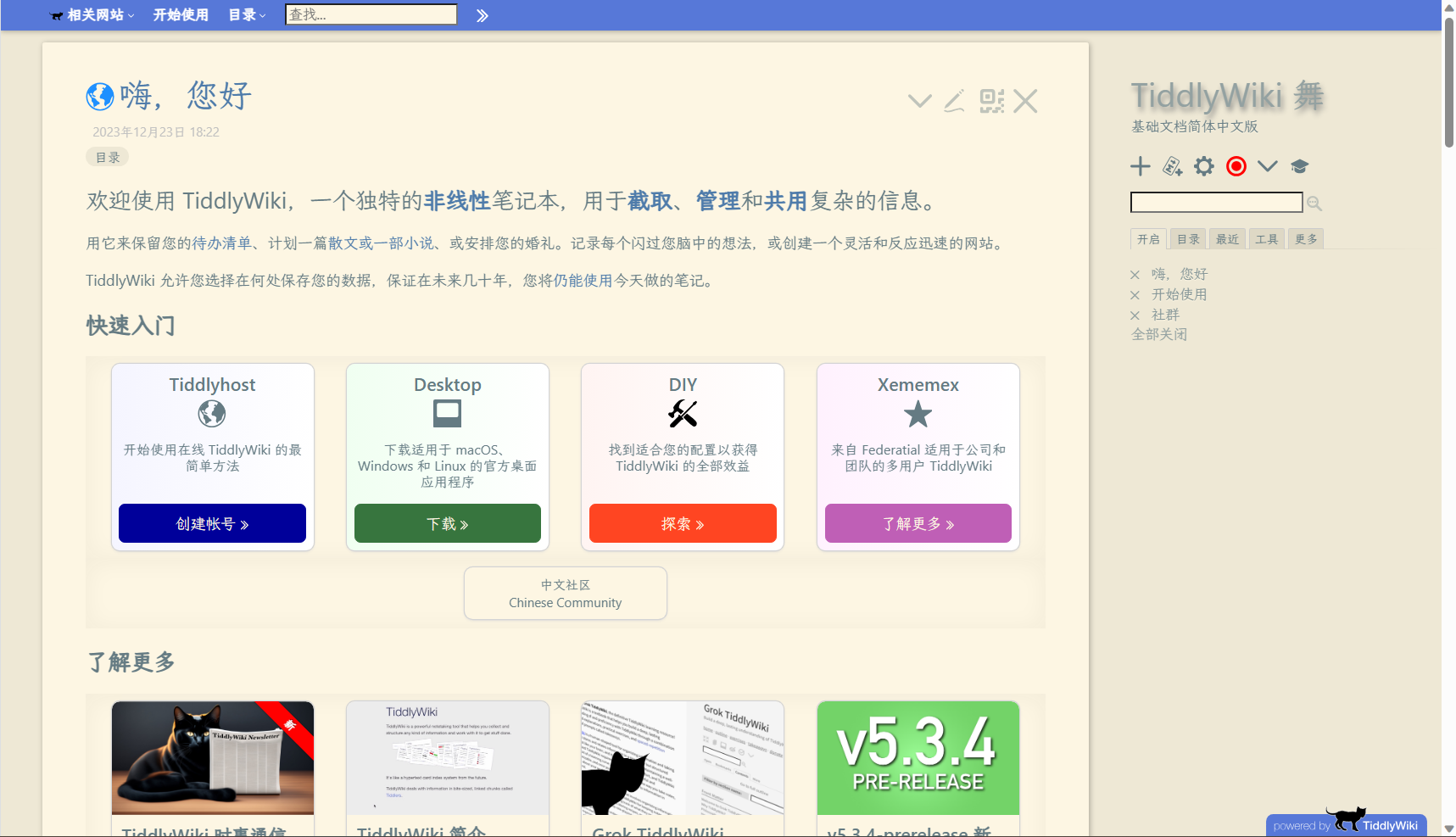
Task: Click the 快速入门 heading
Action: (x=131, y=326)
